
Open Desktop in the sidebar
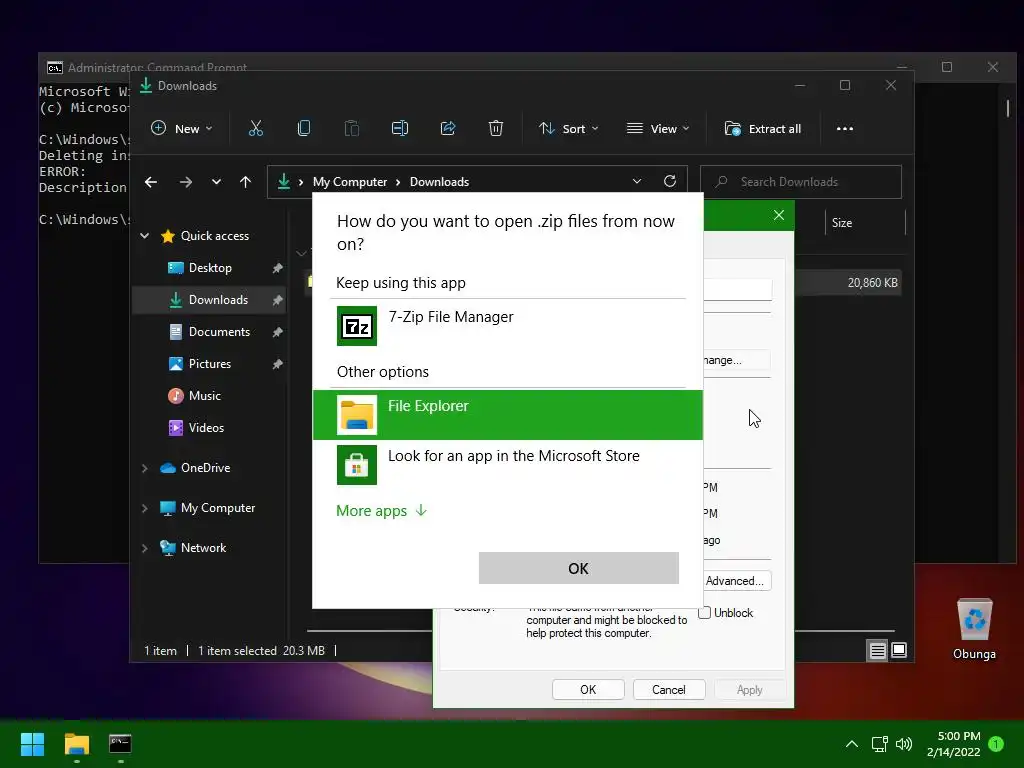point(210,268)
